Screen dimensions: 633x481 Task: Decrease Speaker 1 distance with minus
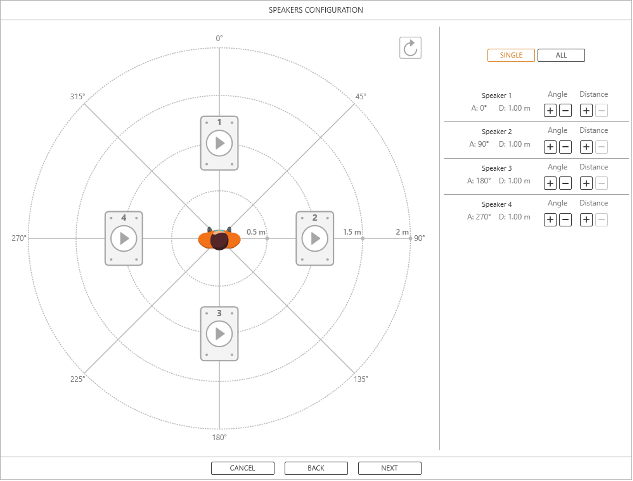(601, 110)
